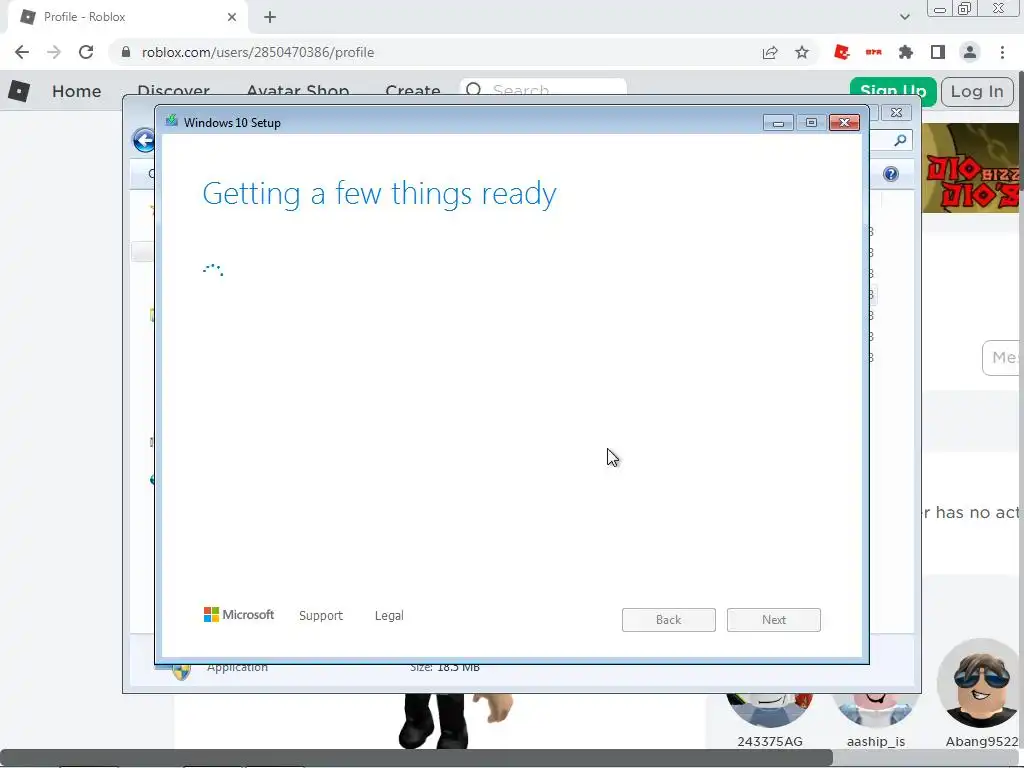
Task: Open Chrome's three-dot menu
Action: [x=1002, y=52]
